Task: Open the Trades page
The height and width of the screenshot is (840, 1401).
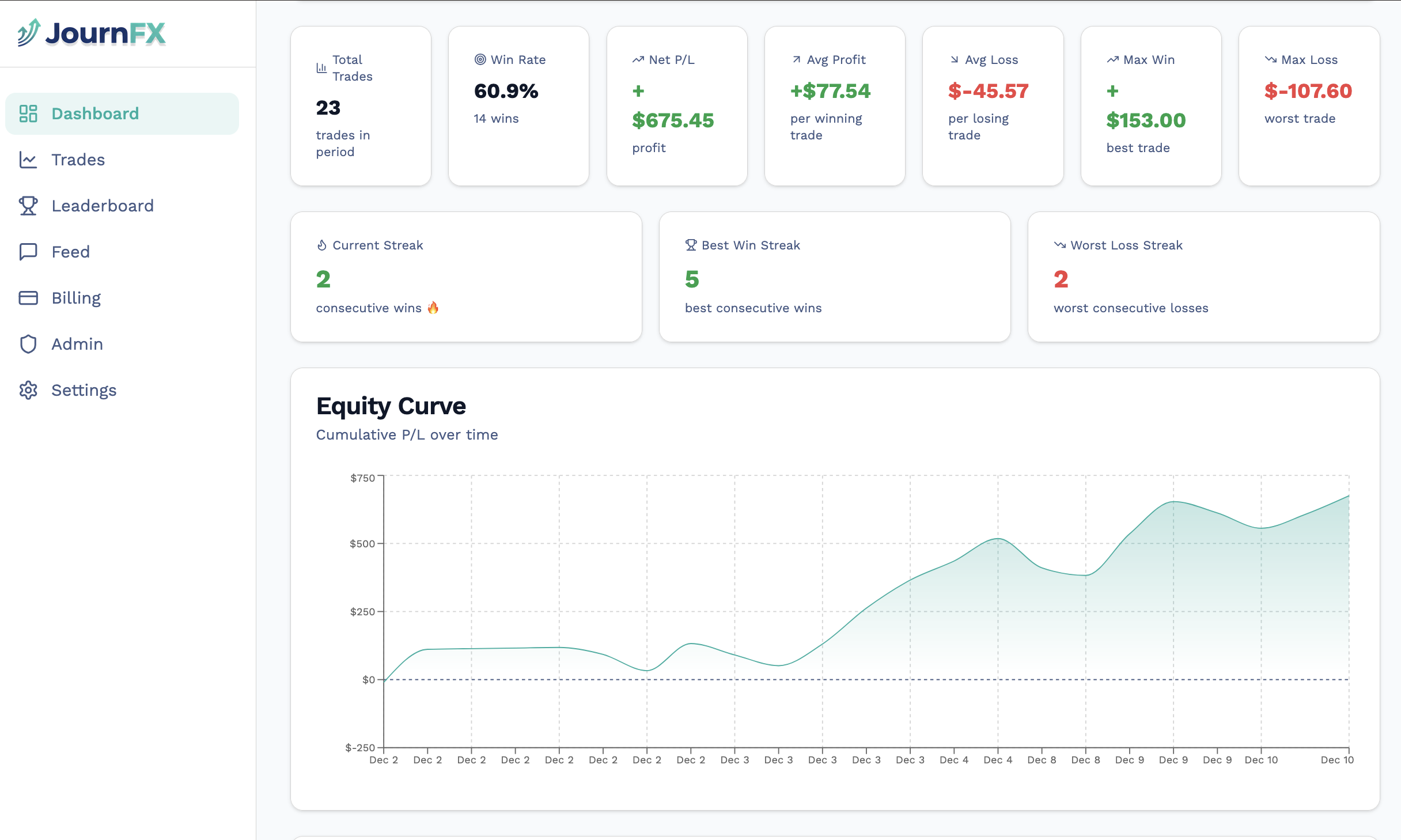Action: [x=78, y=160]
